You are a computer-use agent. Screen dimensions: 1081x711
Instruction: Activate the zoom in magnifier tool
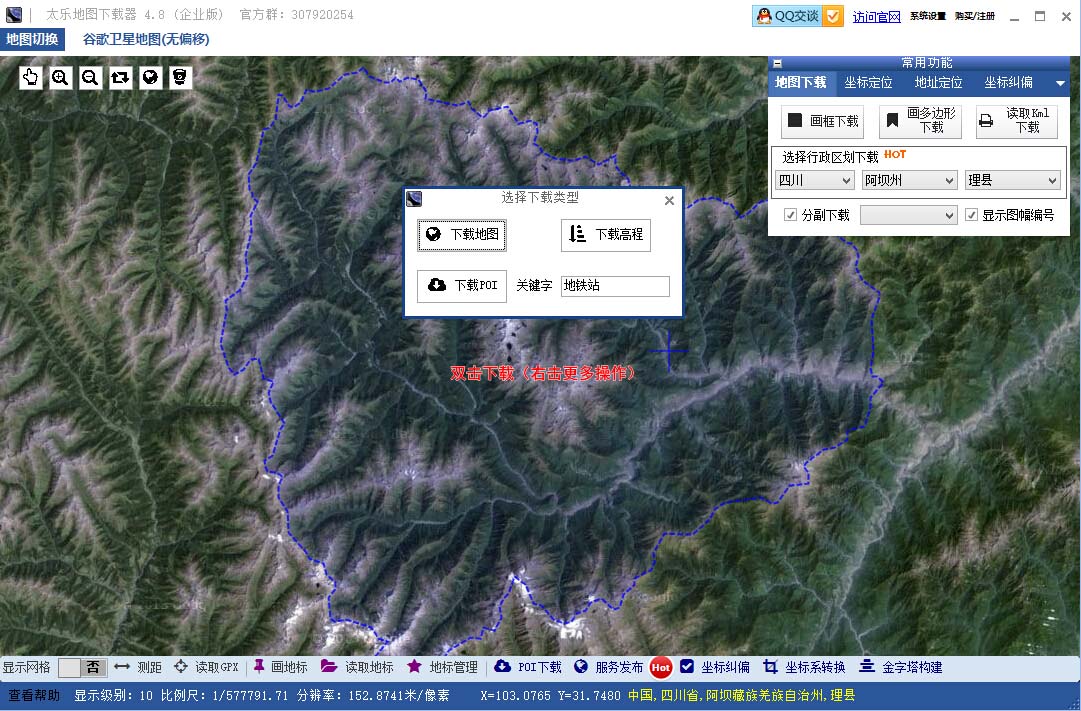[61, 77]
